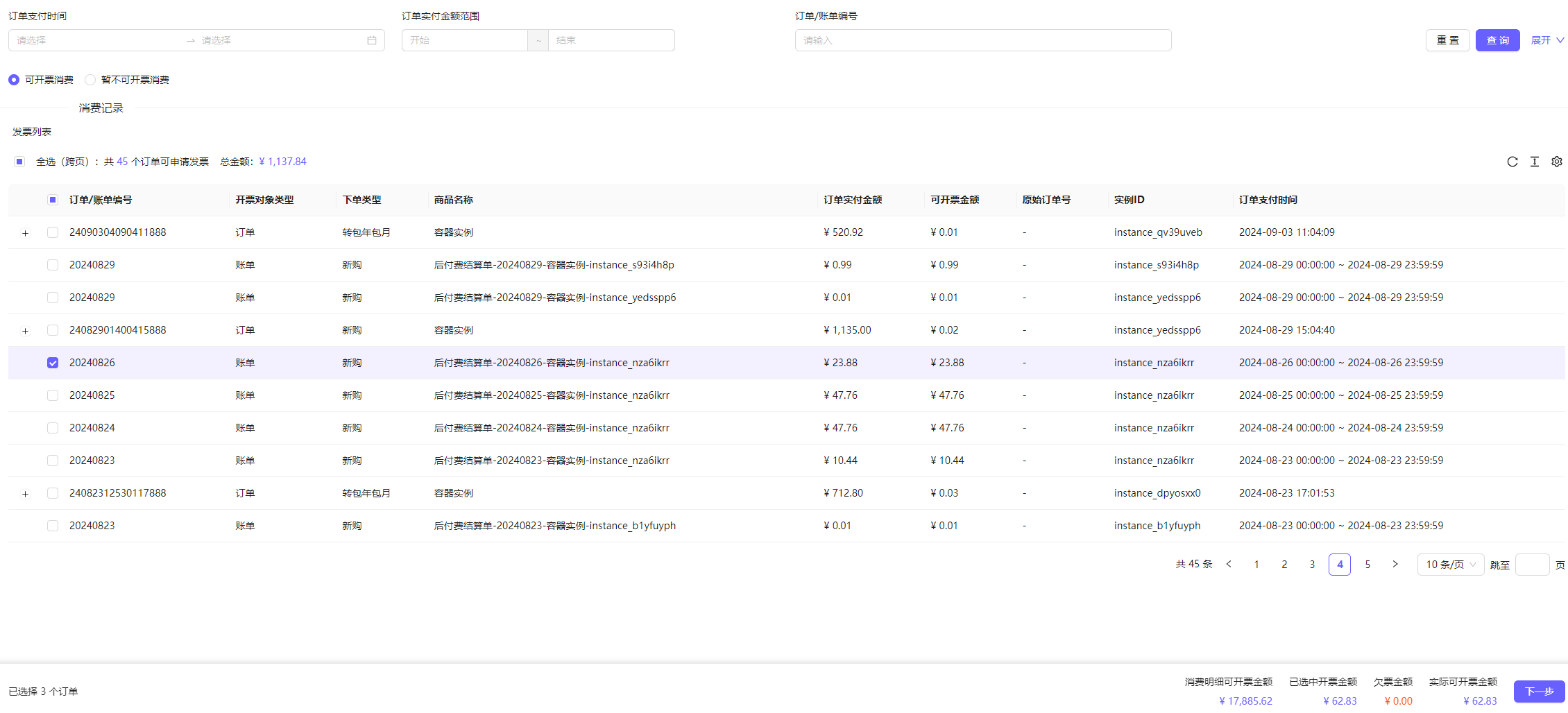Click the 后付费结算单-20240824 product name
Viewport: 1568px width, 713px height.
tap(552, 428)
